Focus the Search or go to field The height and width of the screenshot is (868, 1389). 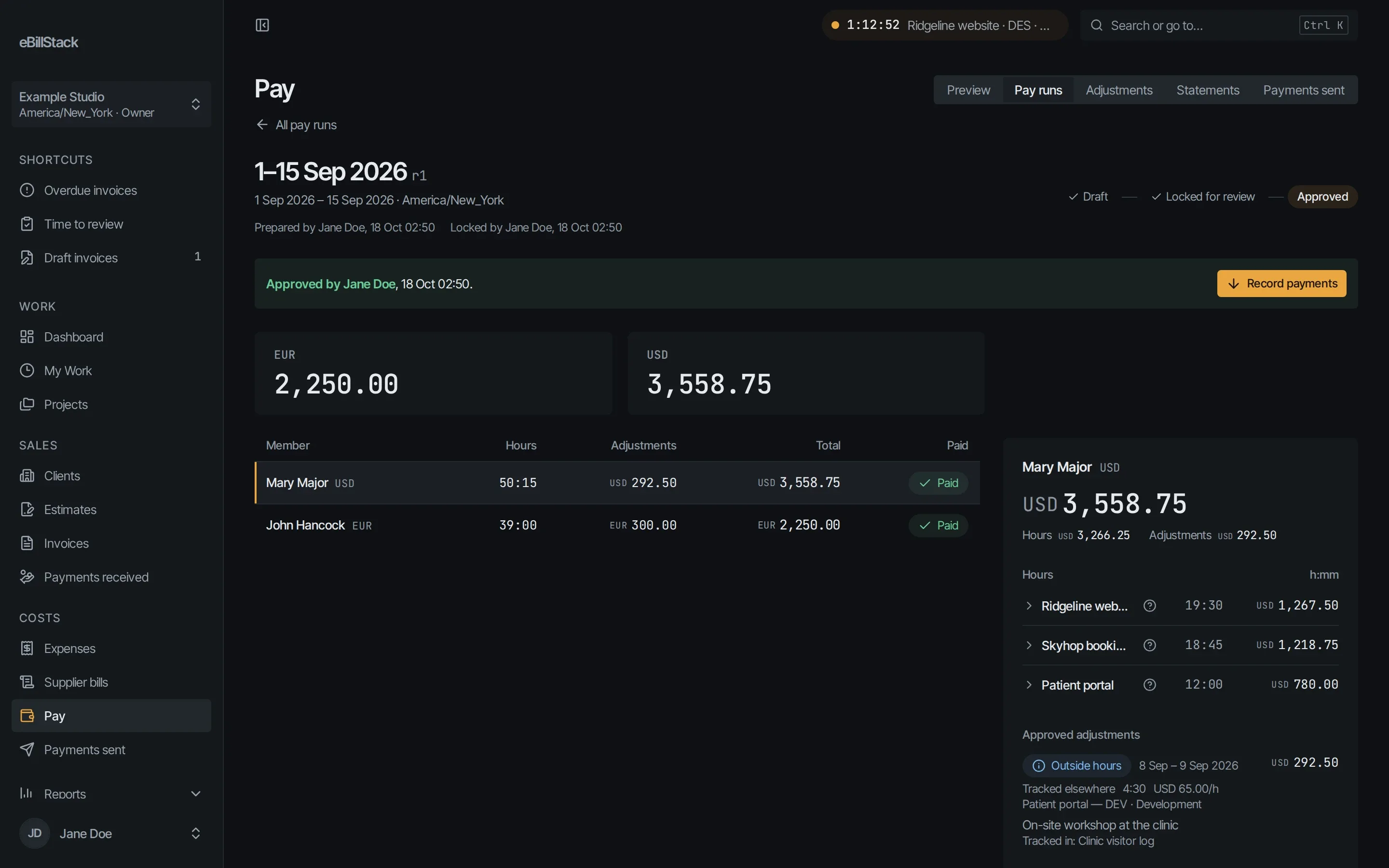click(x=1219, y=25)
